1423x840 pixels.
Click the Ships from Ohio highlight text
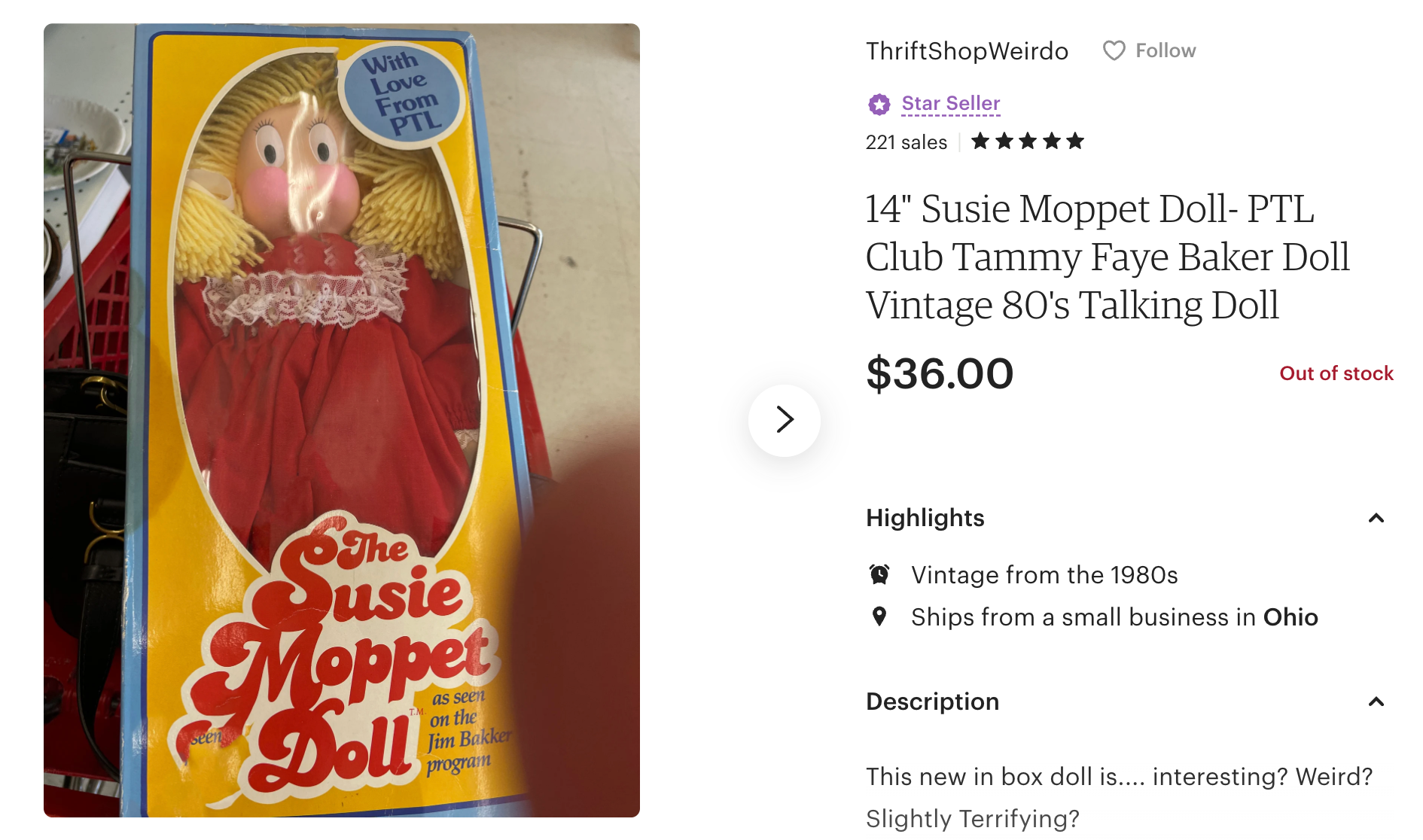pos(1114,617)
